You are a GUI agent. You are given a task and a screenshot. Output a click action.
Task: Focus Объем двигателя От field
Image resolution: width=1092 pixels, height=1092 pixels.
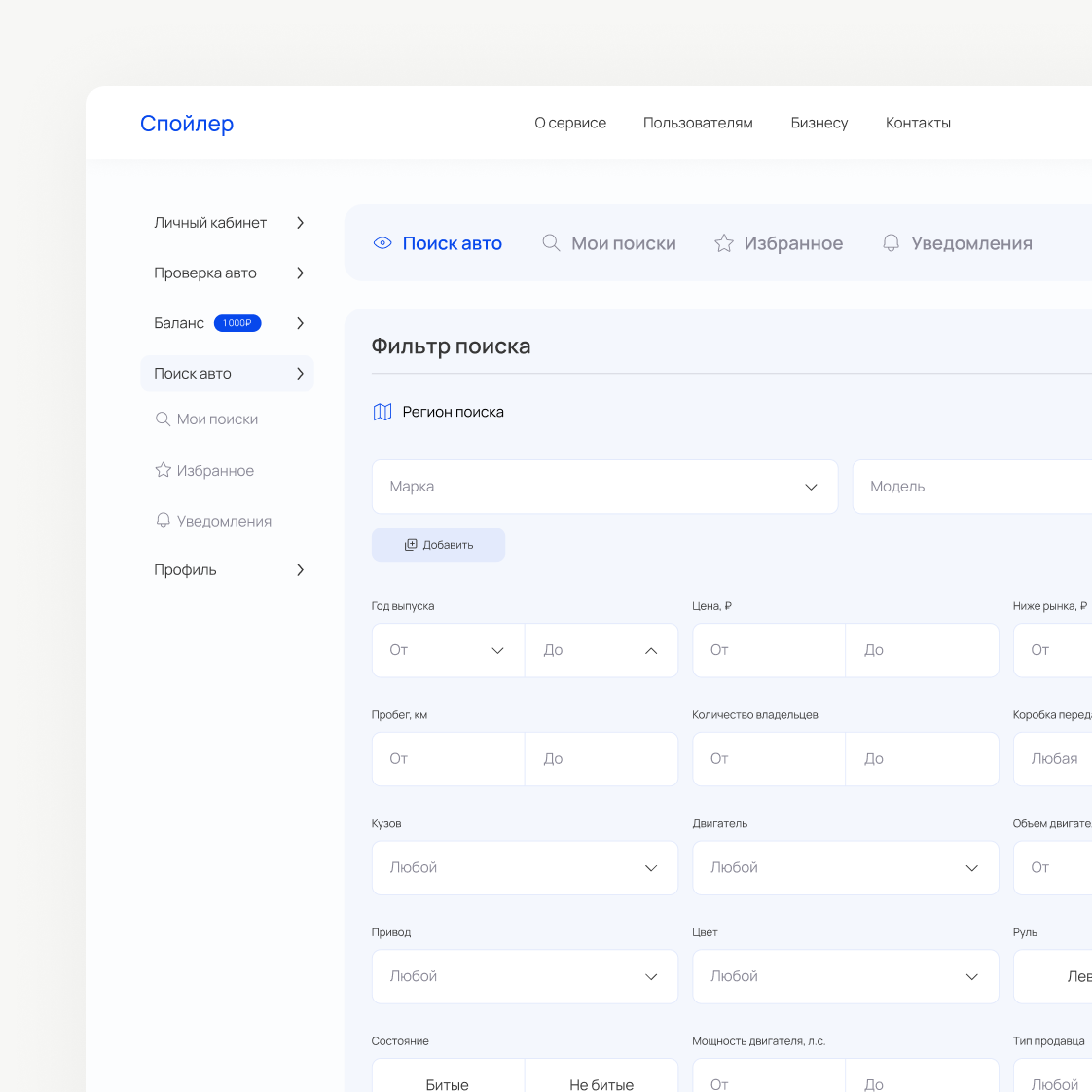(1052, 868)
